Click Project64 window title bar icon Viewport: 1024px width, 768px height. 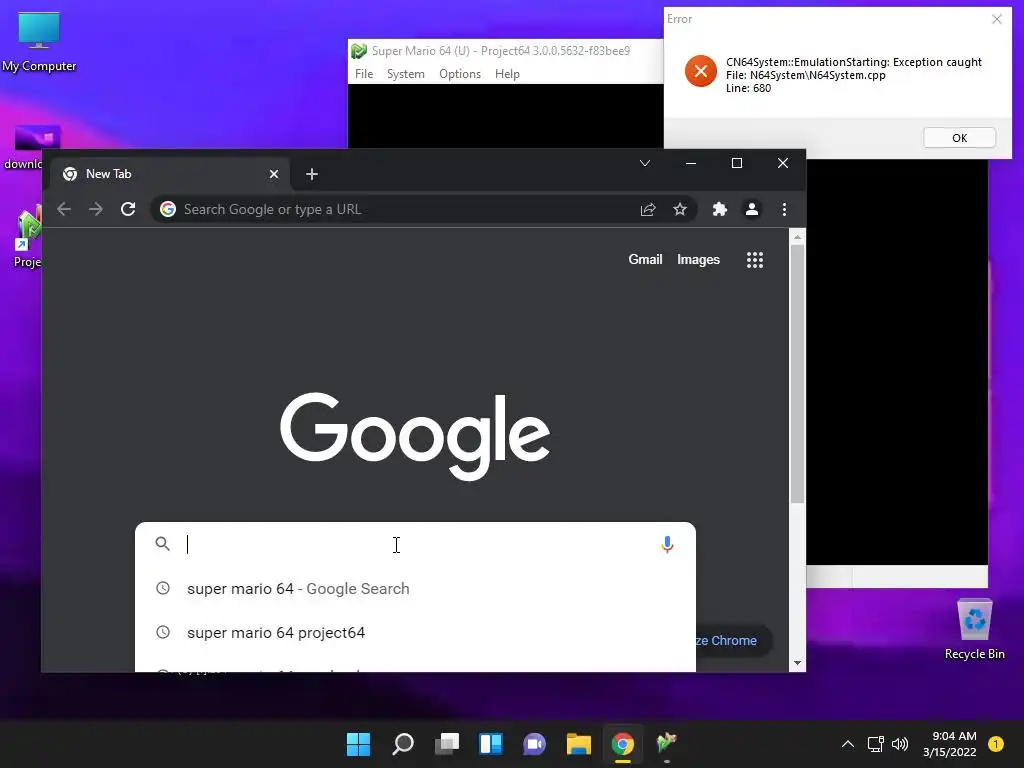[x=359, y=51]
